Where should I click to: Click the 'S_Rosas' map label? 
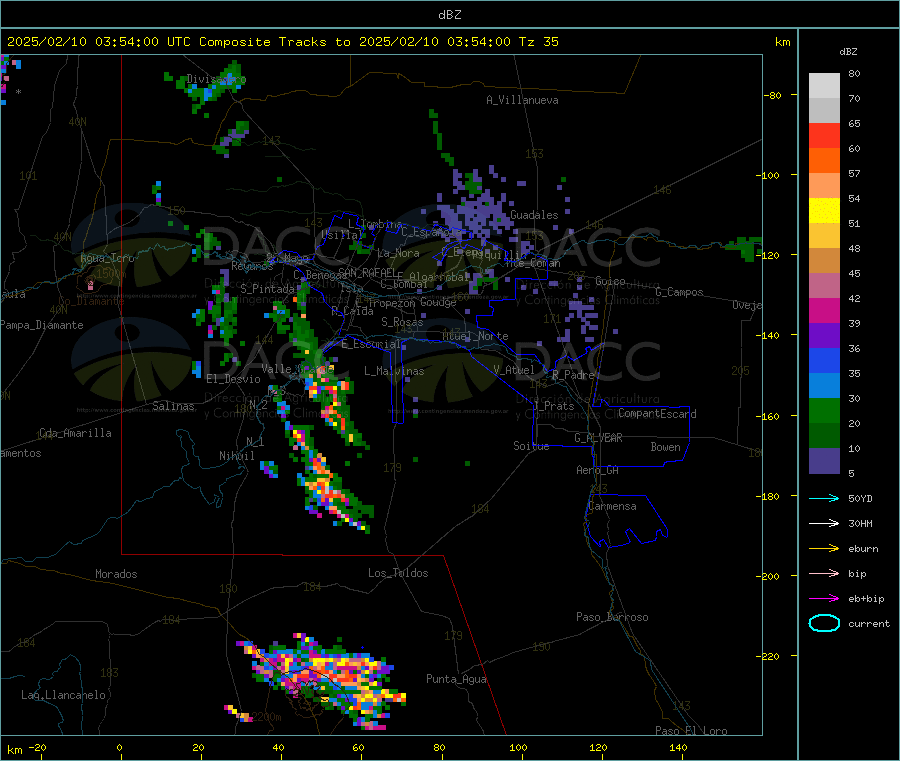tap(402, 322)
